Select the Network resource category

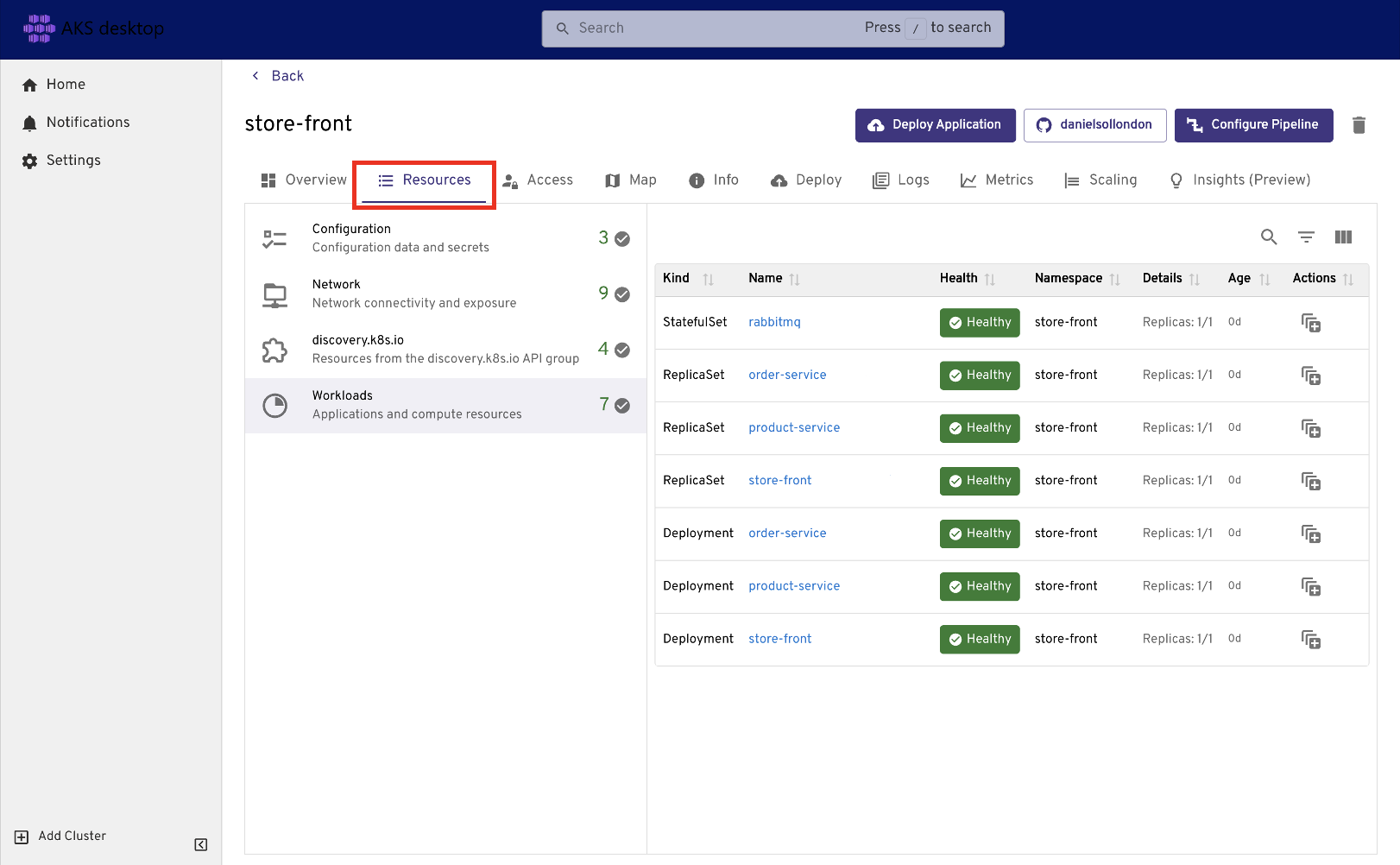[x=445, y=294]
